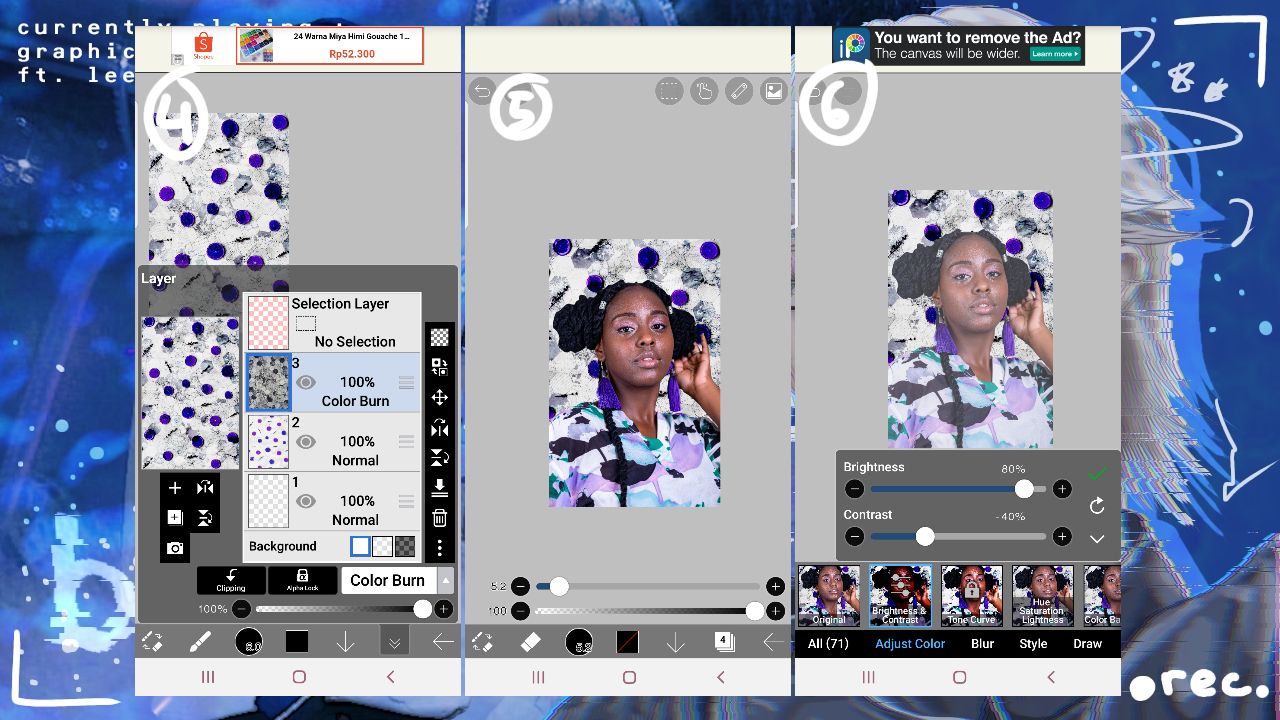Toggle visibility of layer 1
The width and height of the screenshot is (1280, 720).
click(306, 501)
